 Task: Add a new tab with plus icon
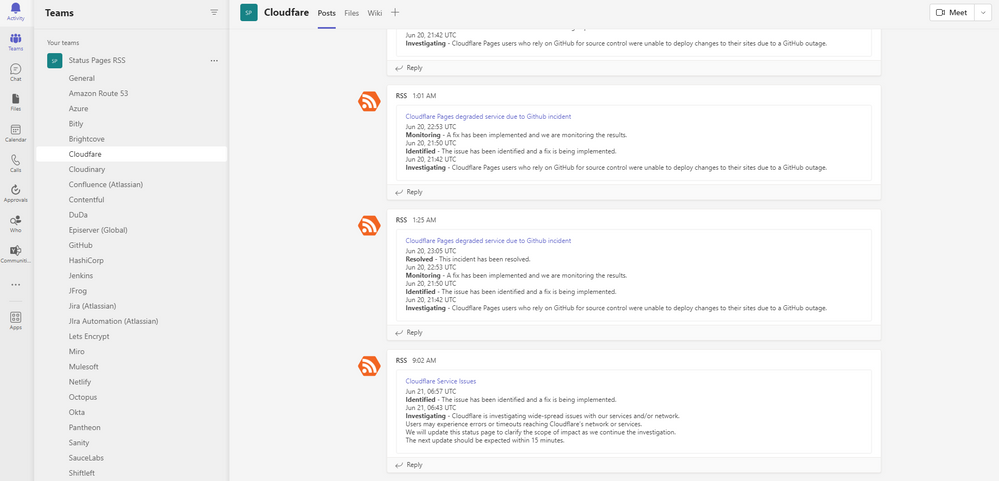pyautogui.click(x=395, y=12)
